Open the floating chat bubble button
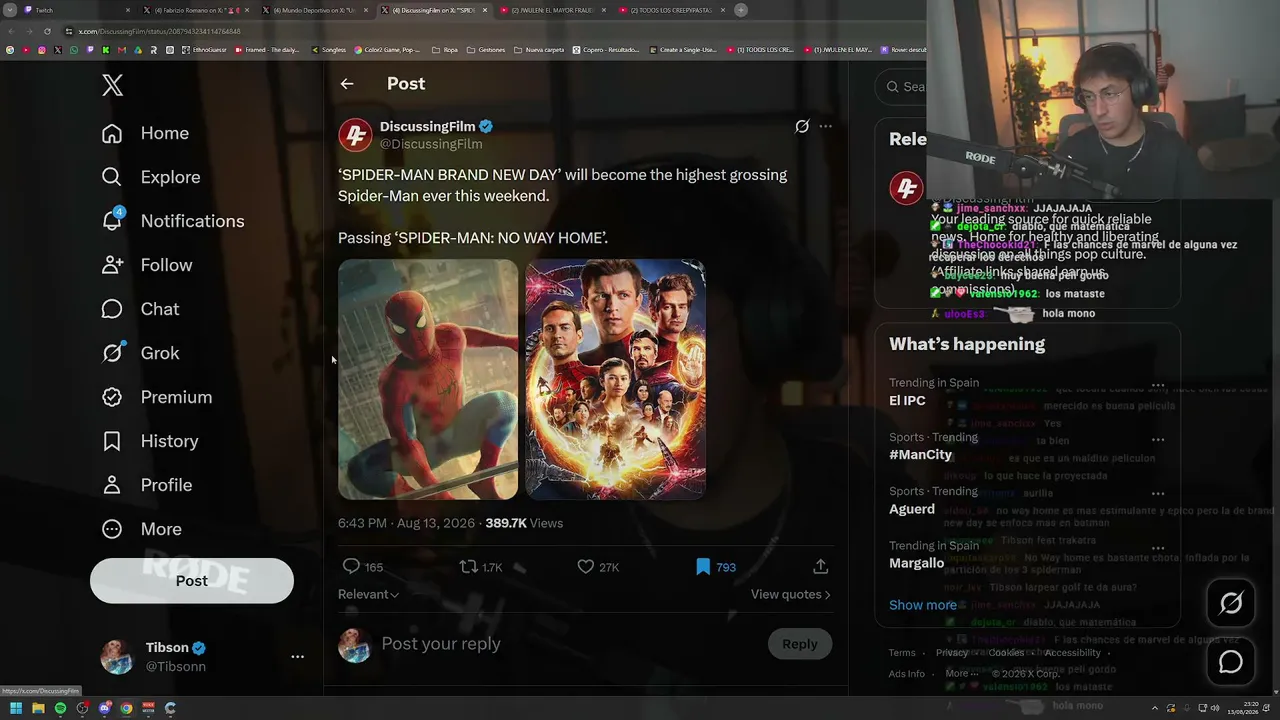 1231,662
